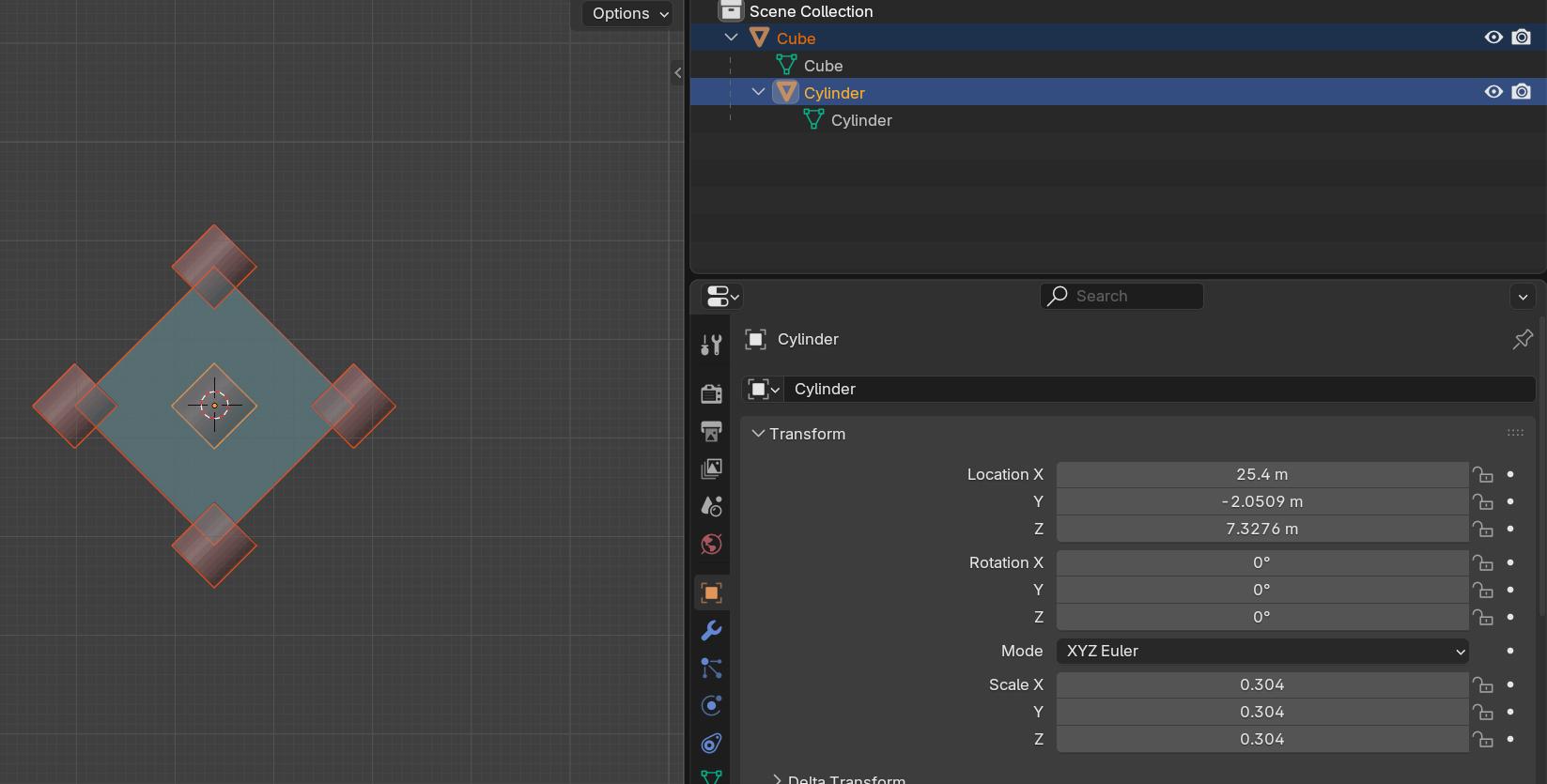Hide the Cube object in viewport
This screenshot has width=1547, height=784.
[1493, 38]
